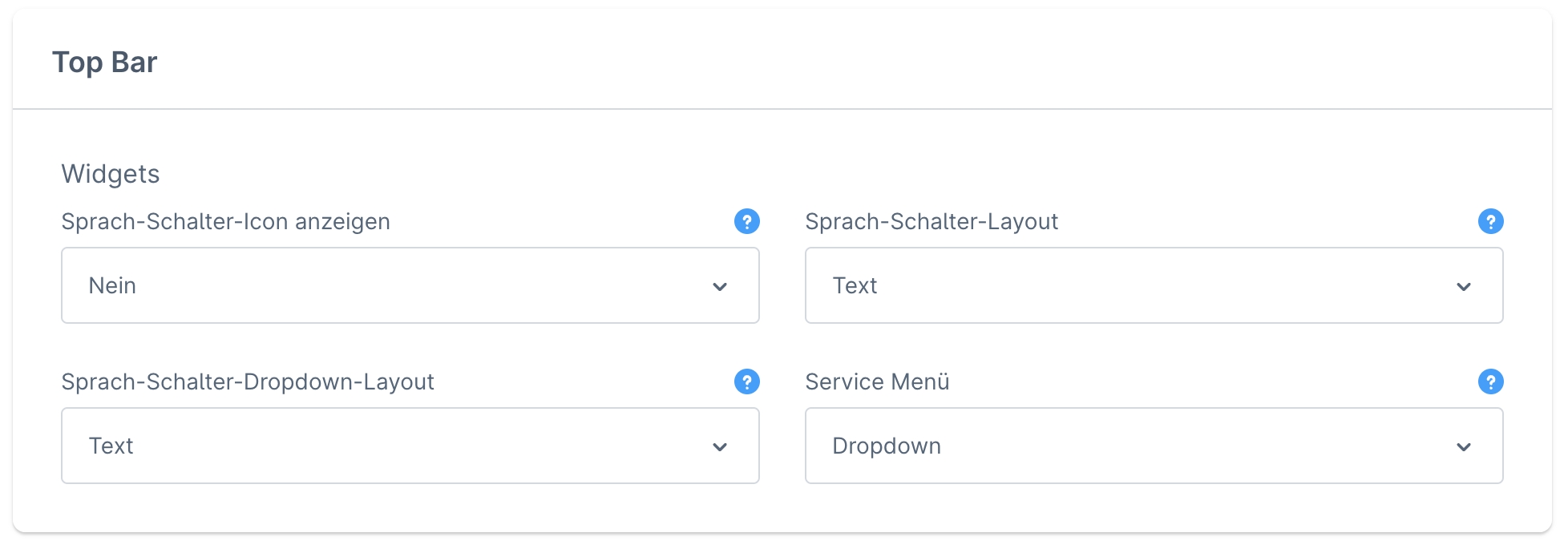The height and width of the screenshot is (553, 1568).
Task: Select the 'Nein' value text
Action: [112, 285]
